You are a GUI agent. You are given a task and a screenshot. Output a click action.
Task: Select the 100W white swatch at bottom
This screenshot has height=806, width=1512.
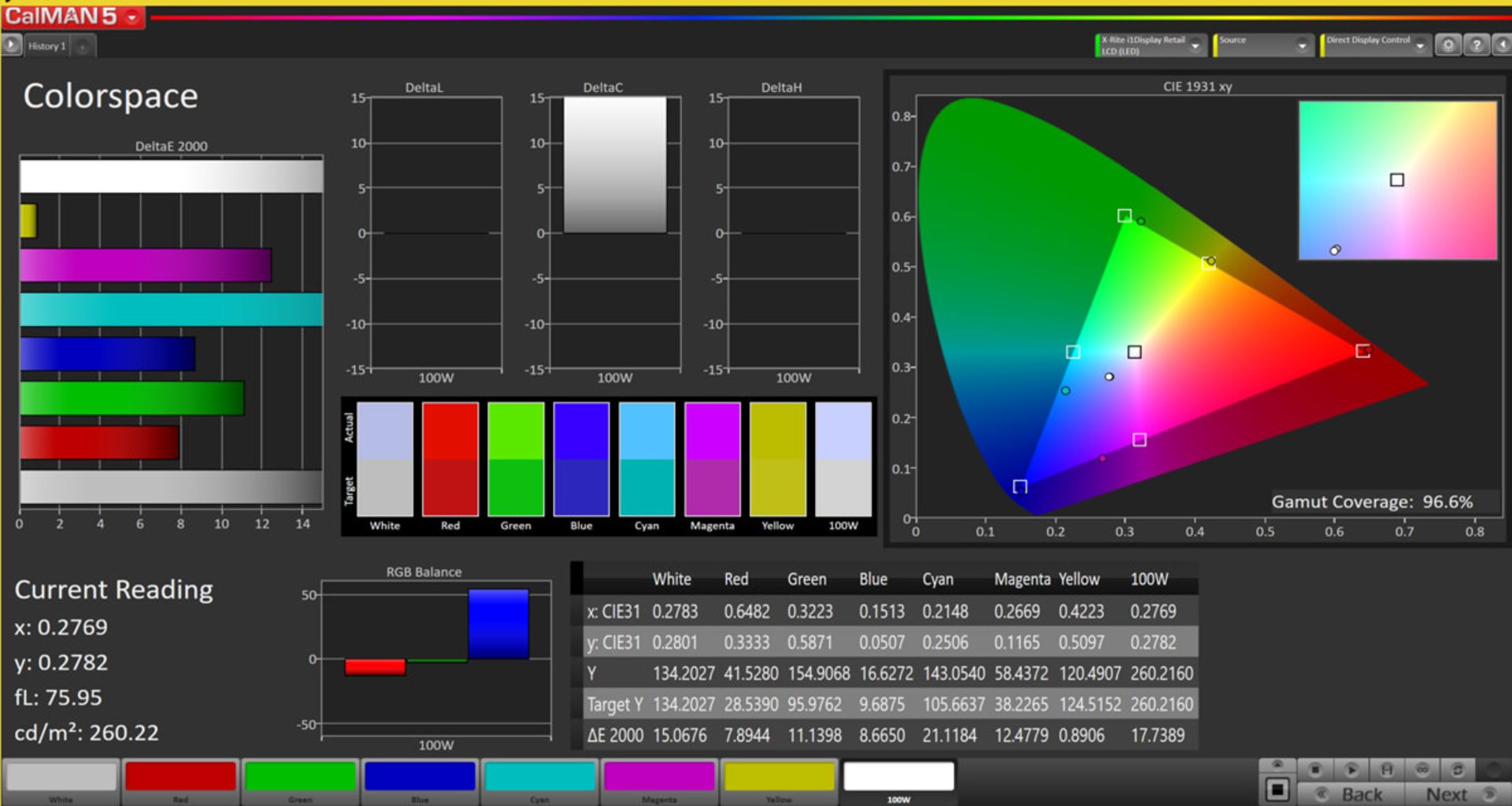click(899, 778)
